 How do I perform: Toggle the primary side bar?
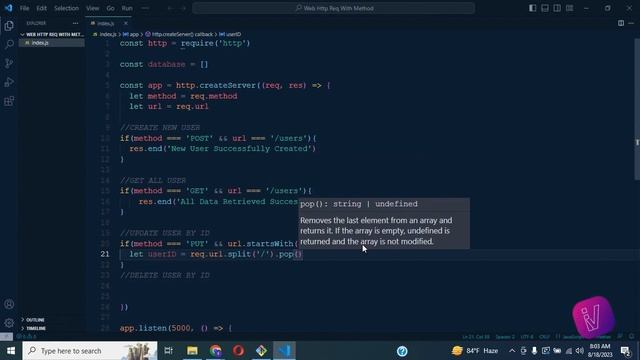point(533,8)
